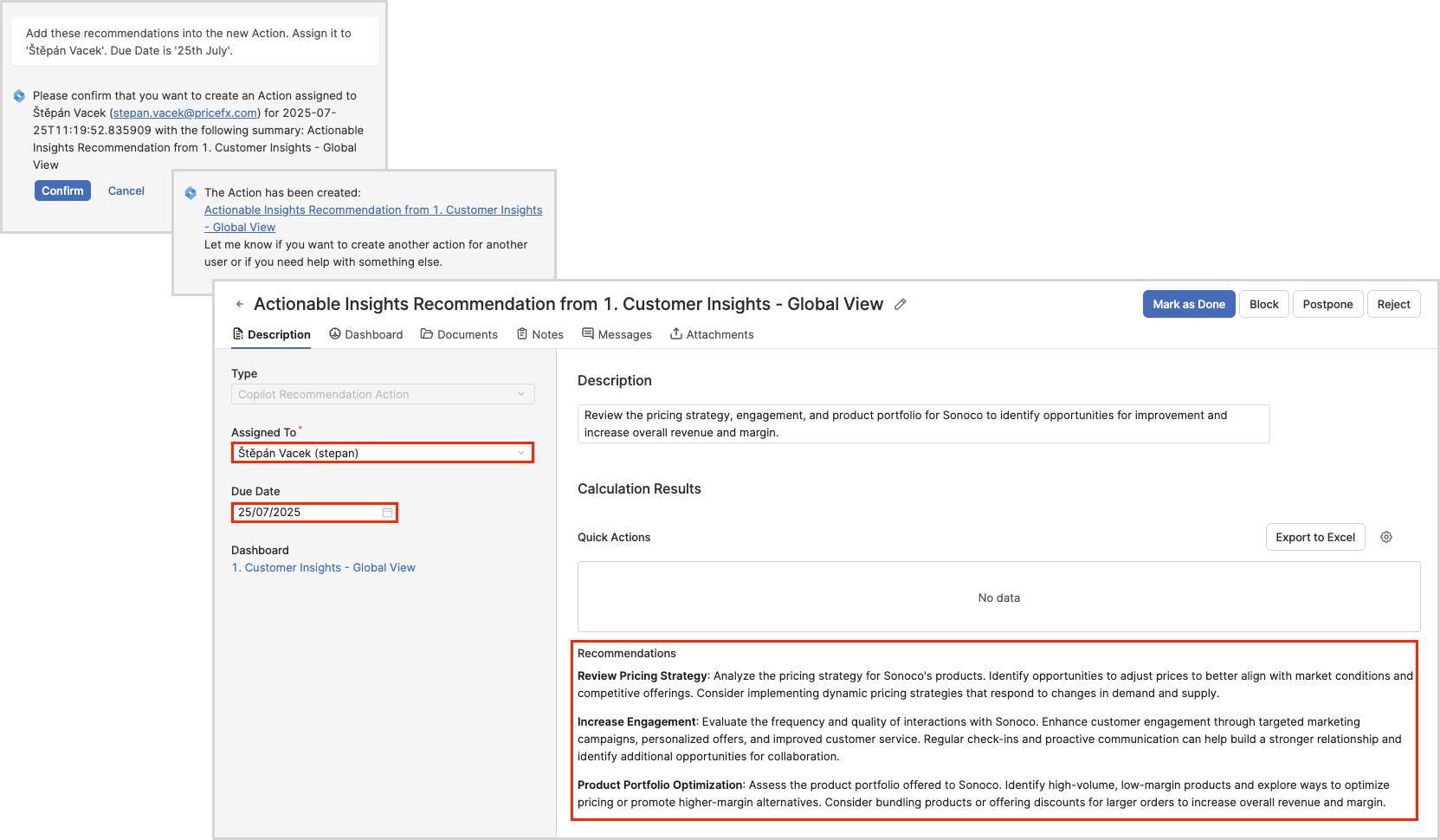Viewport: 1440px width, 840px height.
Task: Select the Description tab
Action: 271,335
